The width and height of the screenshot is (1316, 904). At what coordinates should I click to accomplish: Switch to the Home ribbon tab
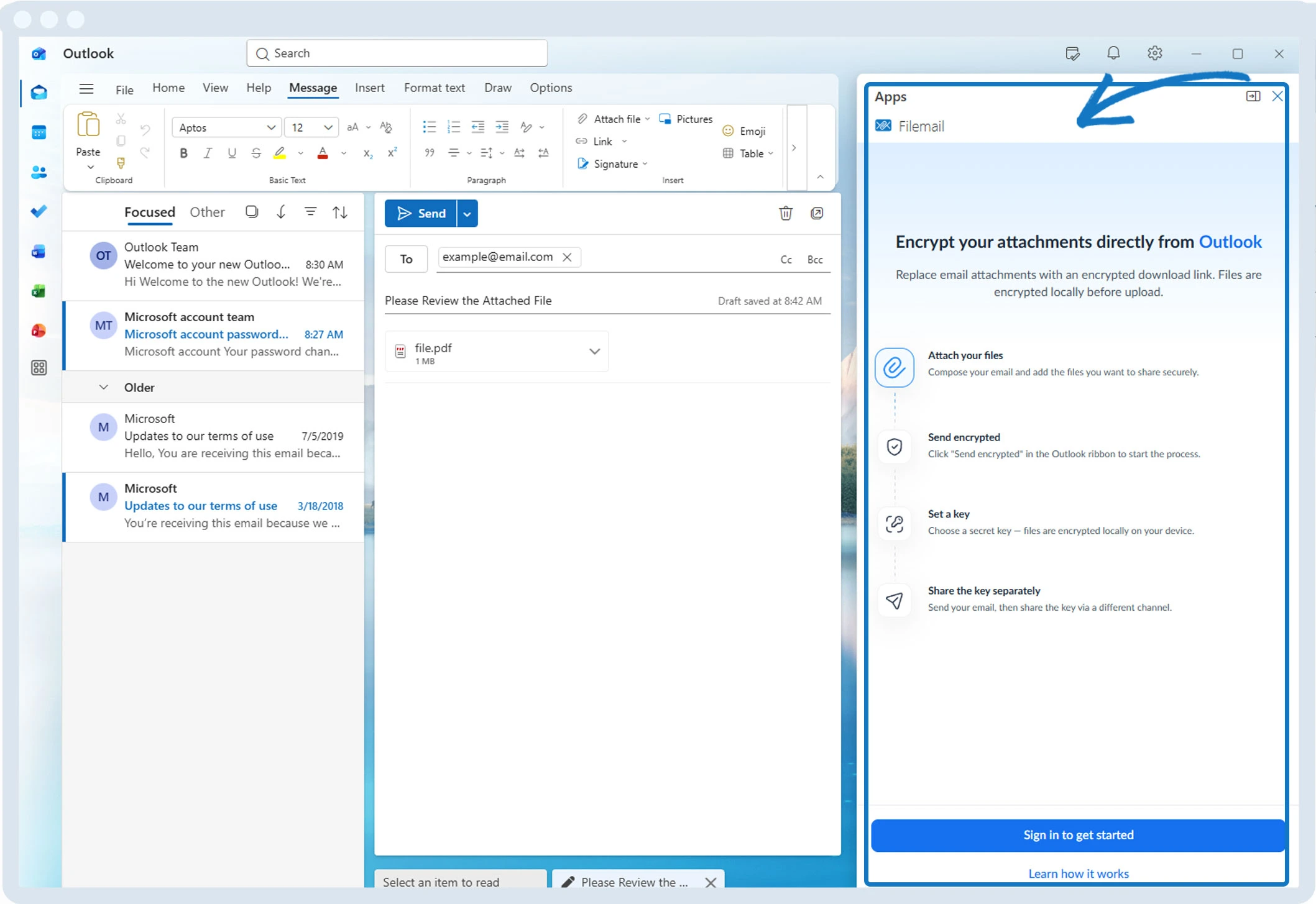tap(168, 88)
